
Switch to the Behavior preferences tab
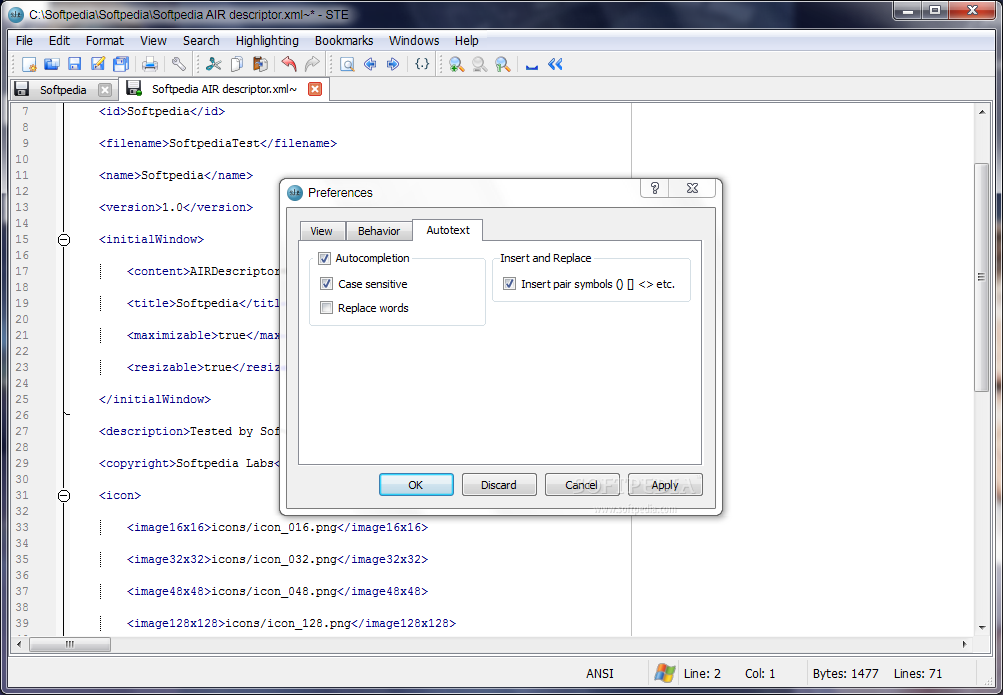[x=379, y=231]
